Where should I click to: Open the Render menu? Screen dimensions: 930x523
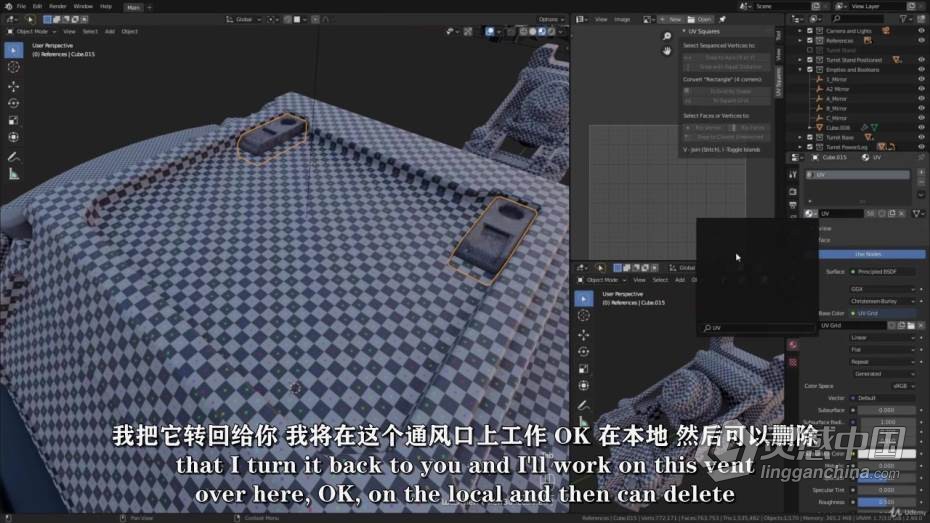[x=58, y=6]
